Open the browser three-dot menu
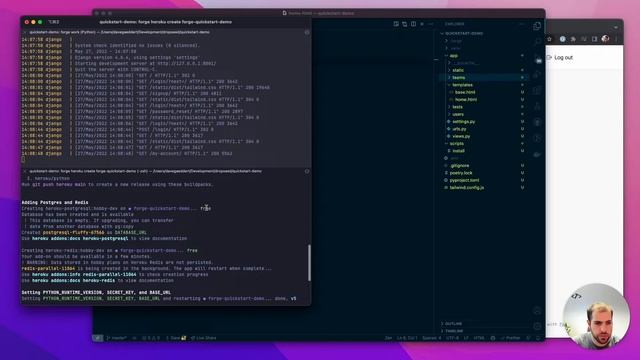The width and height of the screenshot is (640, 360). (616, 39)
